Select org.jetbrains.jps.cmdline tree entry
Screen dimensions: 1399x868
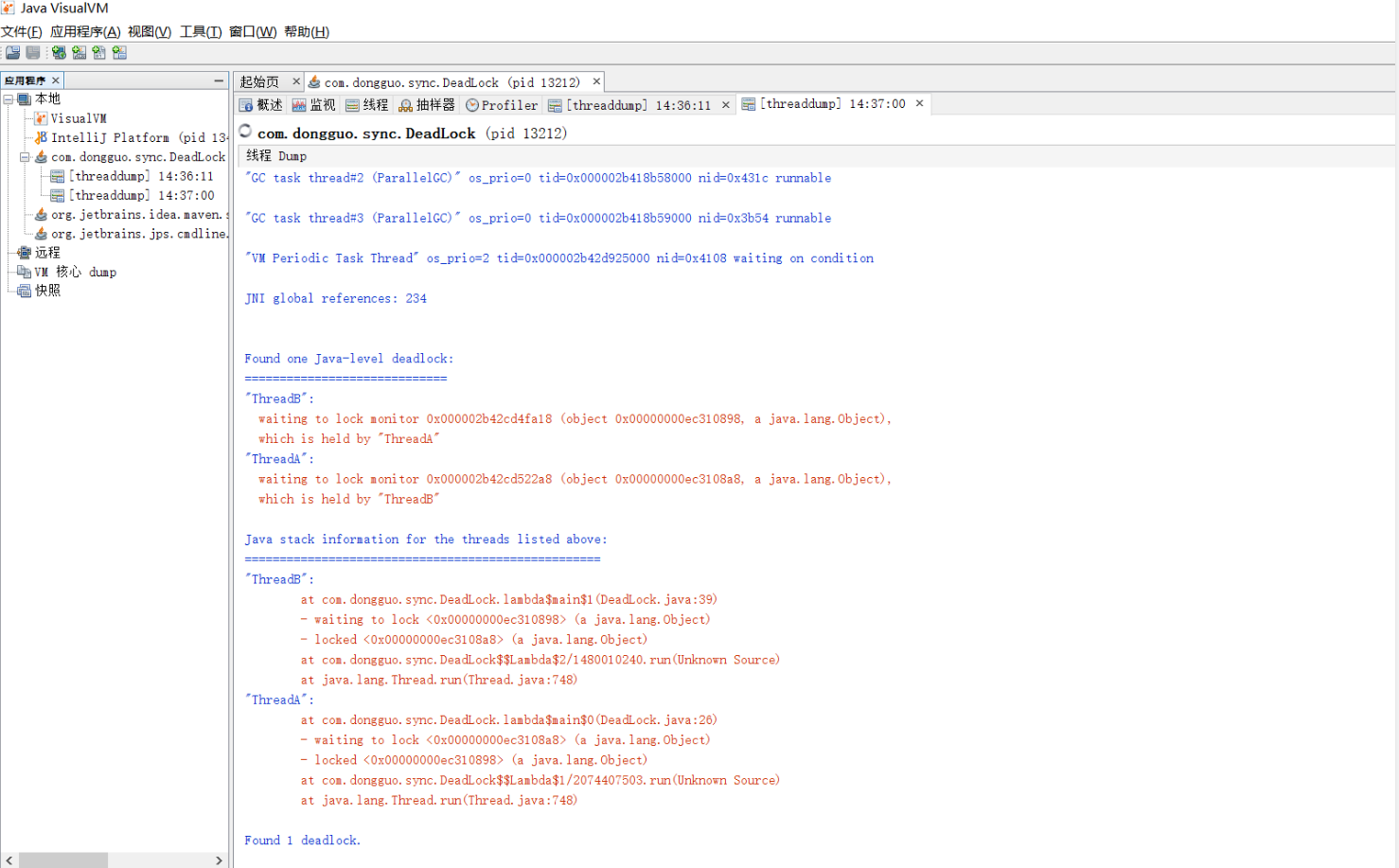pyautogui.click(x=139, y=234)
